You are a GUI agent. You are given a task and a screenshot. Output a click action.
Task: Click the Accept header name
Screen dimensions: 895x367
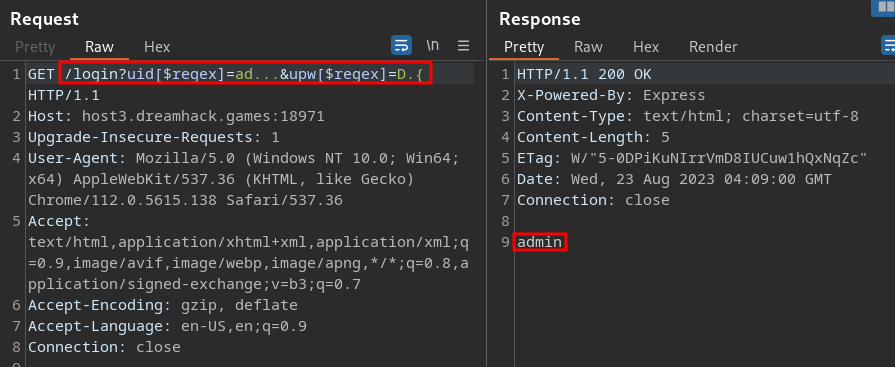pos(59,221)
